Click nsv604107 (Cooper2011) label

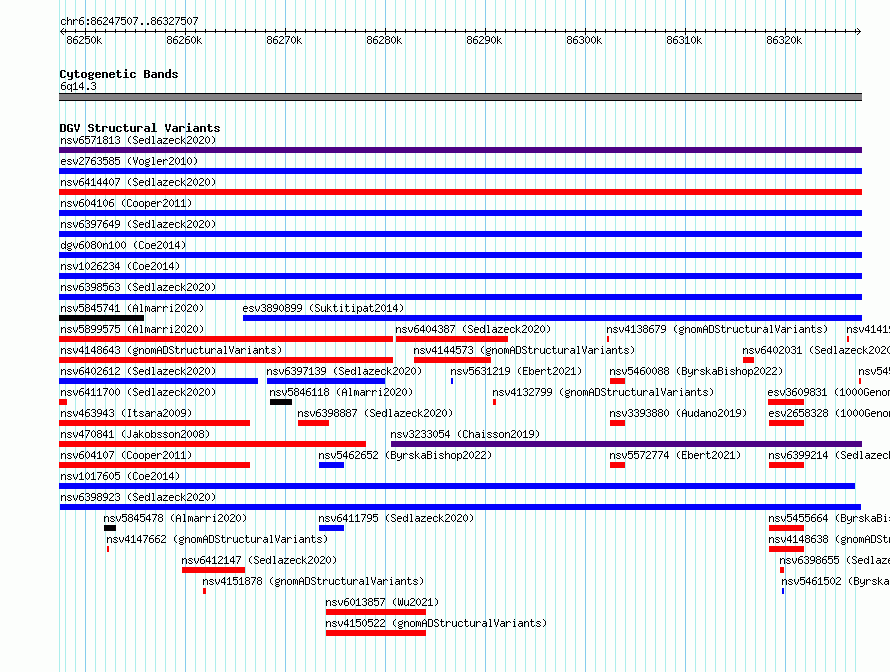(x=126, y=455)
